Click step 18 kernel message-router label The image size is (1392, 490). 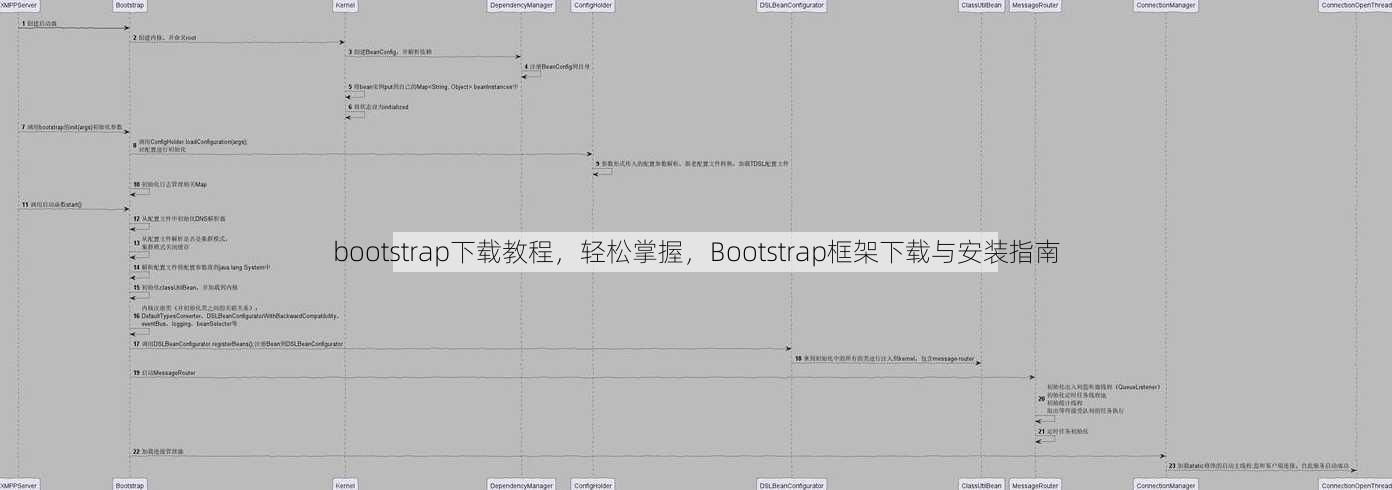[x=884, y=358]
